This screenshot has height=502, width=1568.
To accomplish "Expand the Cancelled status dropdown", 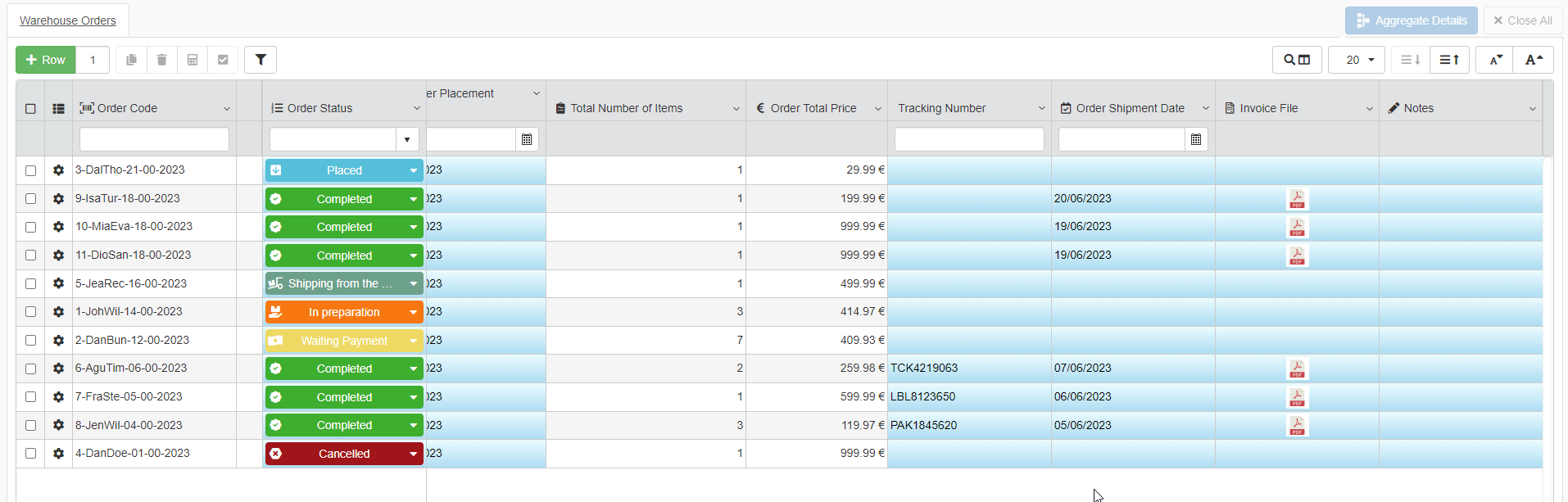I will click(x=413, y=454).
